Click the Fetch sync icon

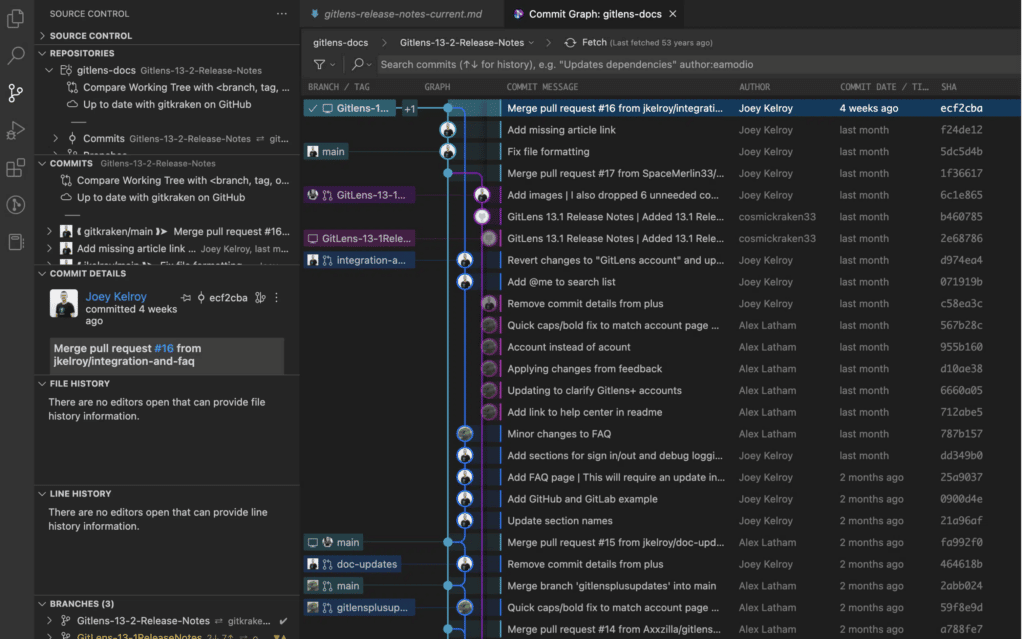570,42
